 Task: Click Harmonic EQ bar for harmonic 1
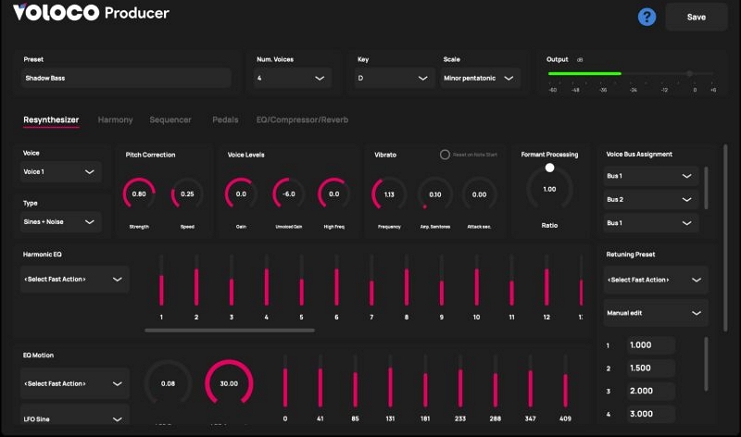(161, 281)
